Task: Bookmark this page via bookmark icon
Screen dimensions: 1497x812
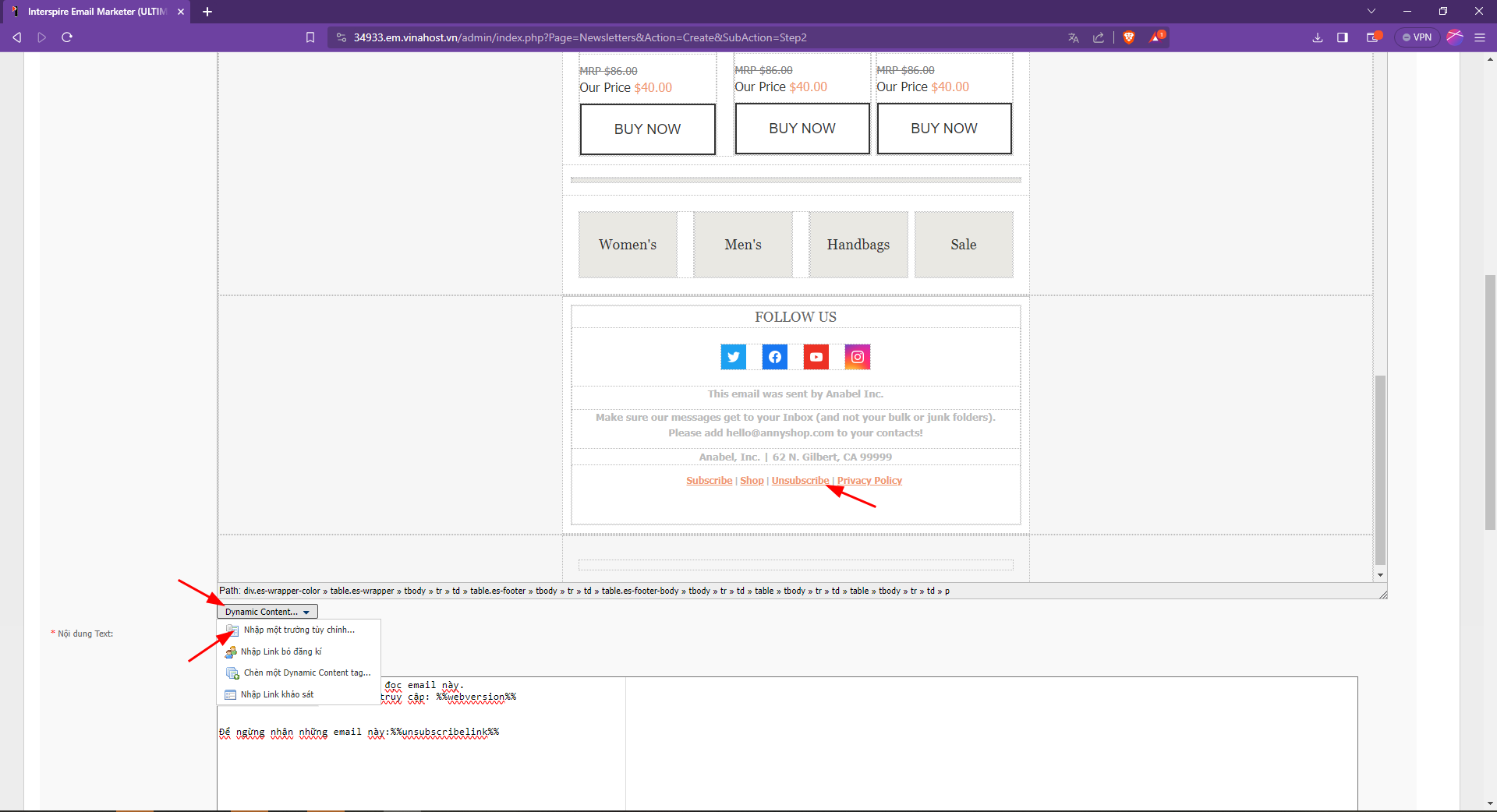Action: coord(310,37)
